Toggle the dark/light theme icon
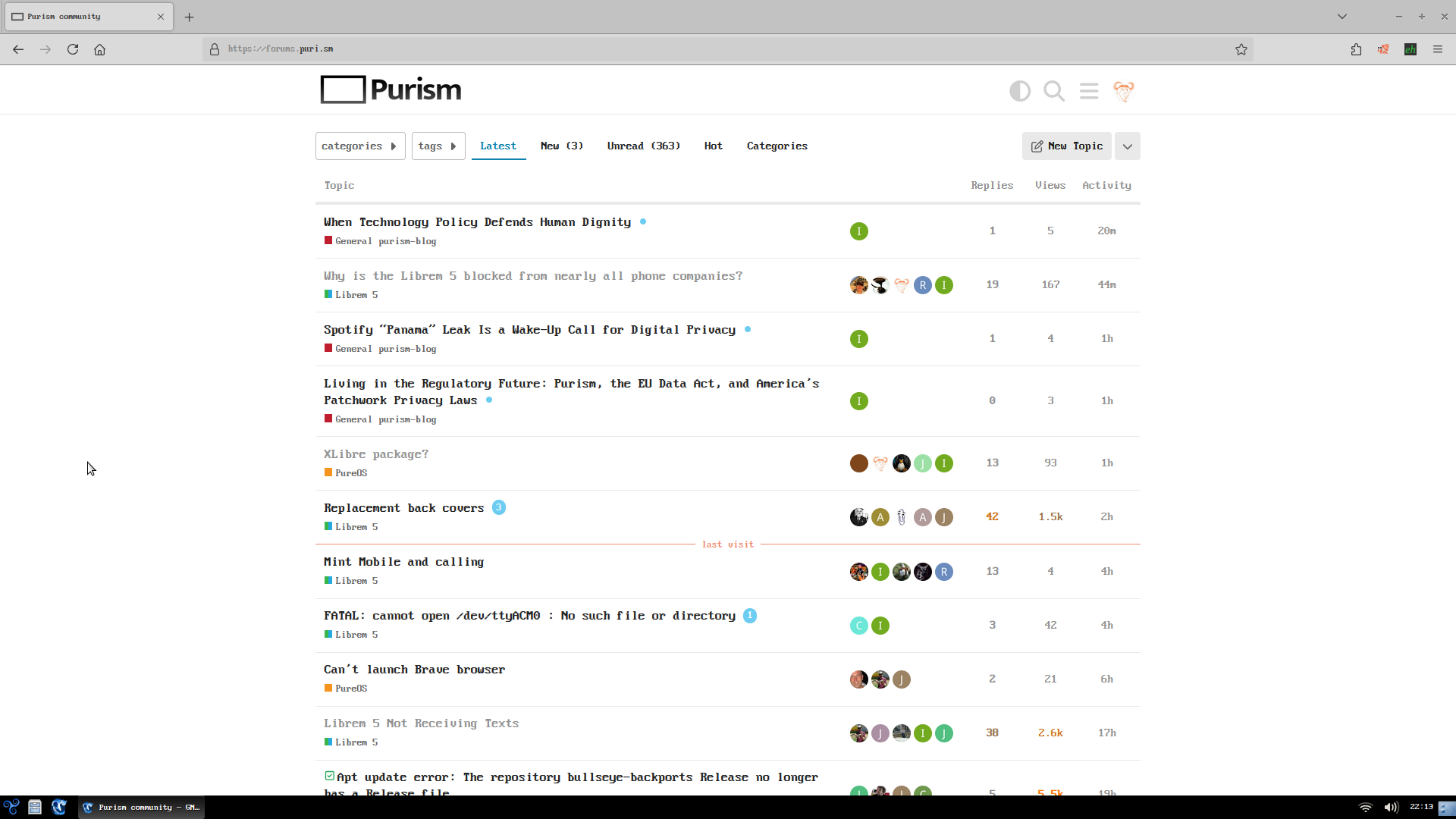The image size is (1456, 819). coord(1020,91)
